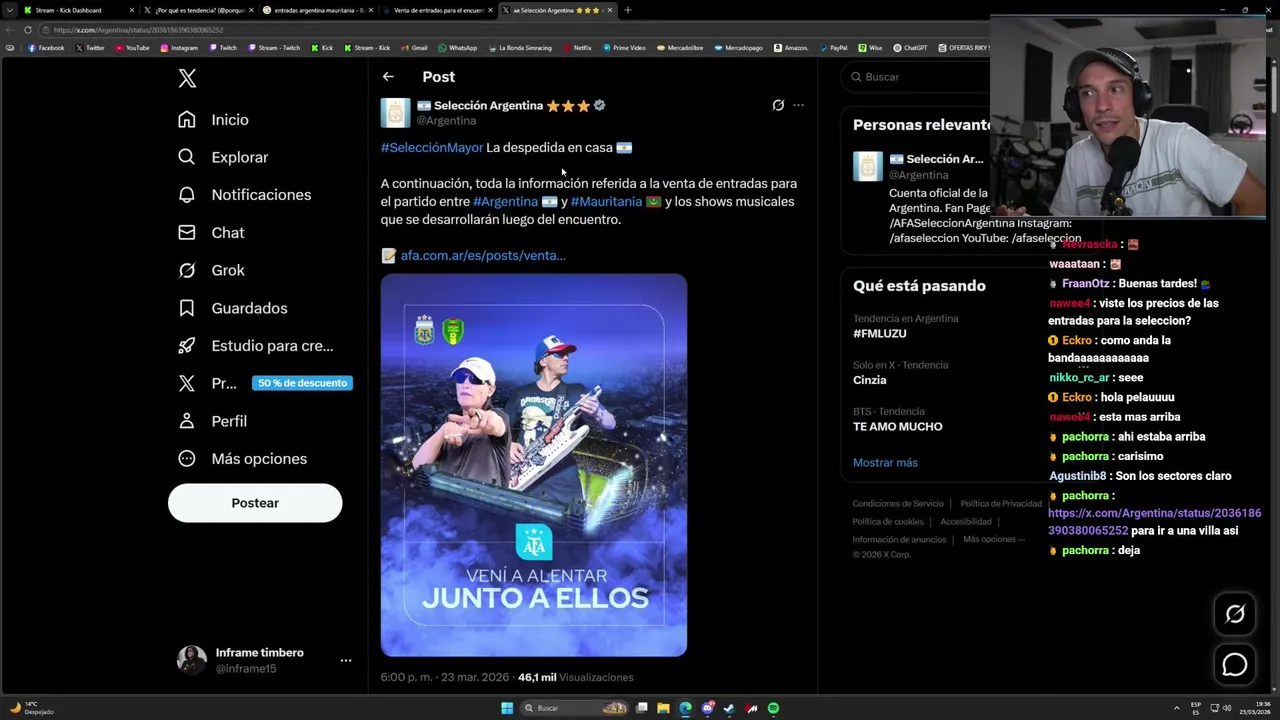Image resolution: width=1280 pixels, height=720 pixels.
Task: Click the back arrow beside Post
Action: 388,77
